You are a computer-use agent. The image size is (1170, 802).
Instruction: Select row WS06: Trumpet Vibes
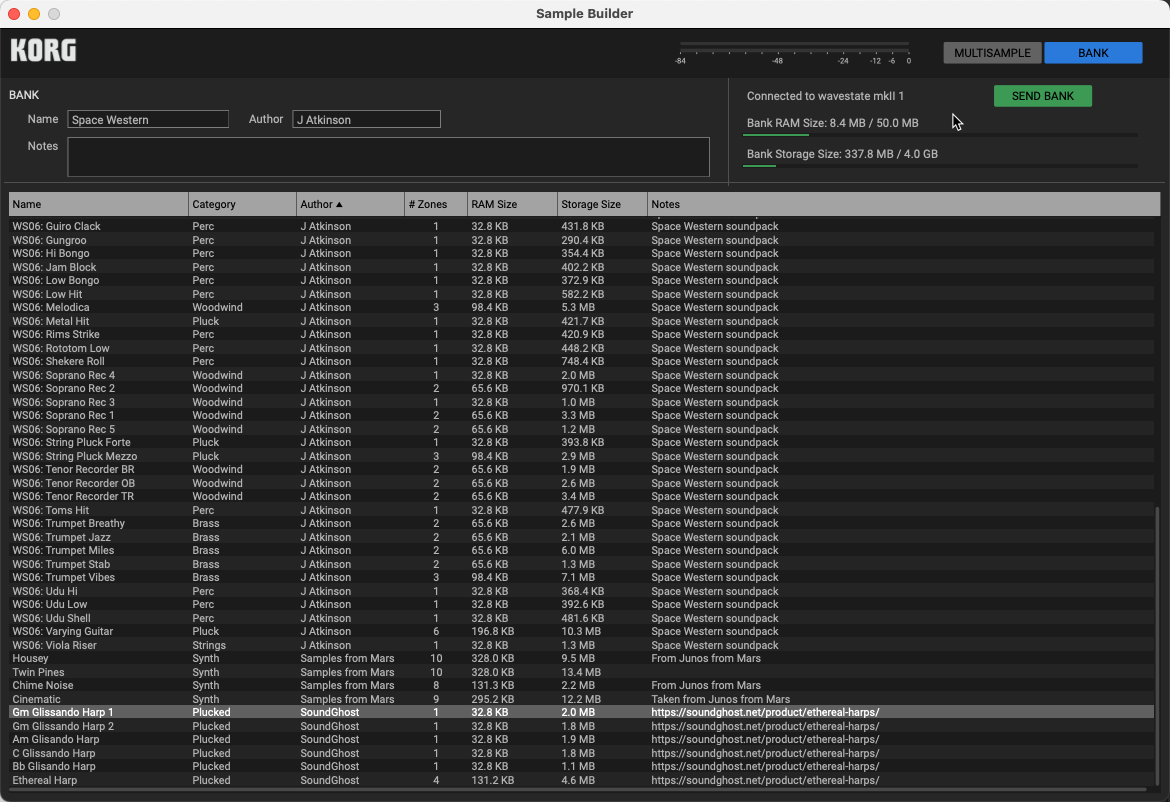pos(581,577)
